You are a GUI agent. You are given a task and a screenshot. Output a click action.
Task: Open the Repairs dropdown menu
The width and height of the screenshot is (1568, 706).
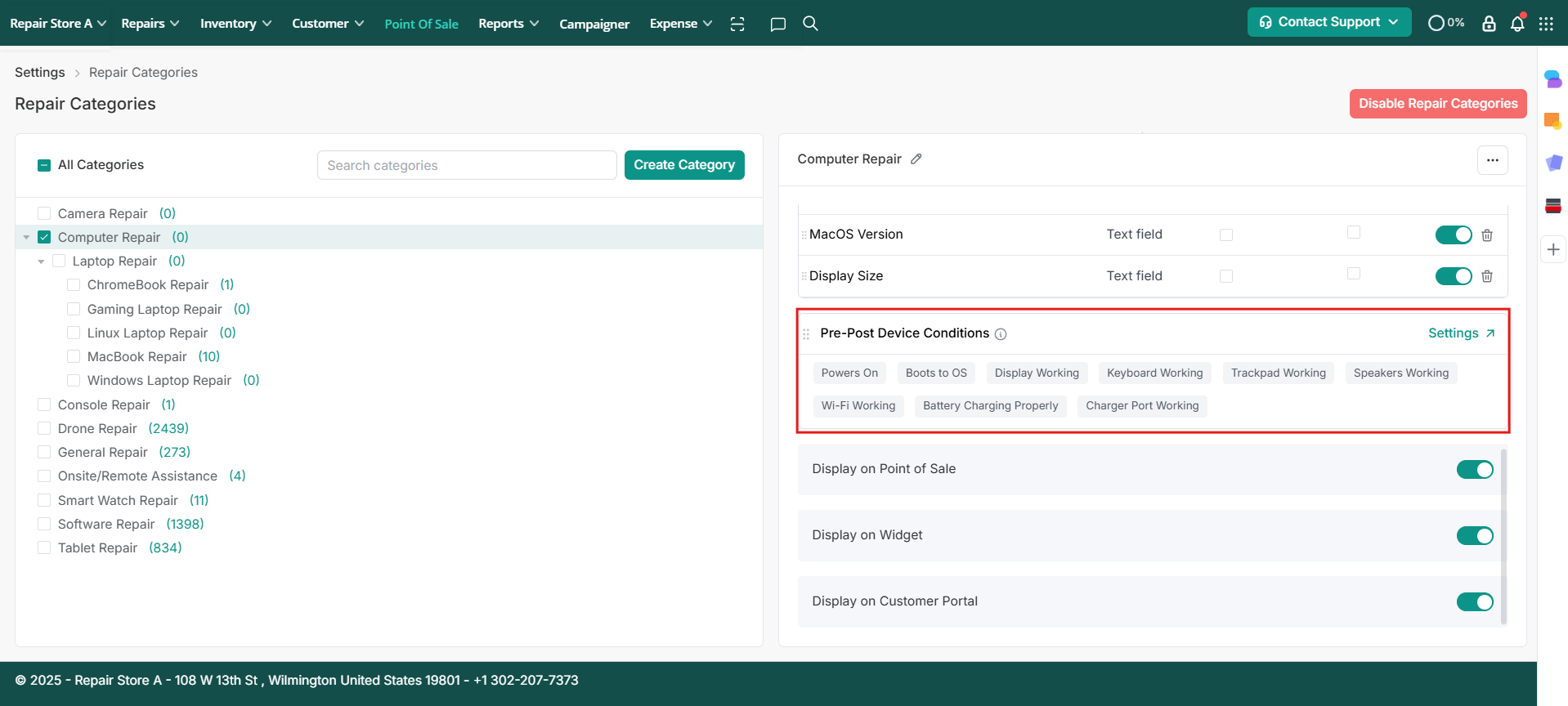pyautogui.click(x=150, y=24)
